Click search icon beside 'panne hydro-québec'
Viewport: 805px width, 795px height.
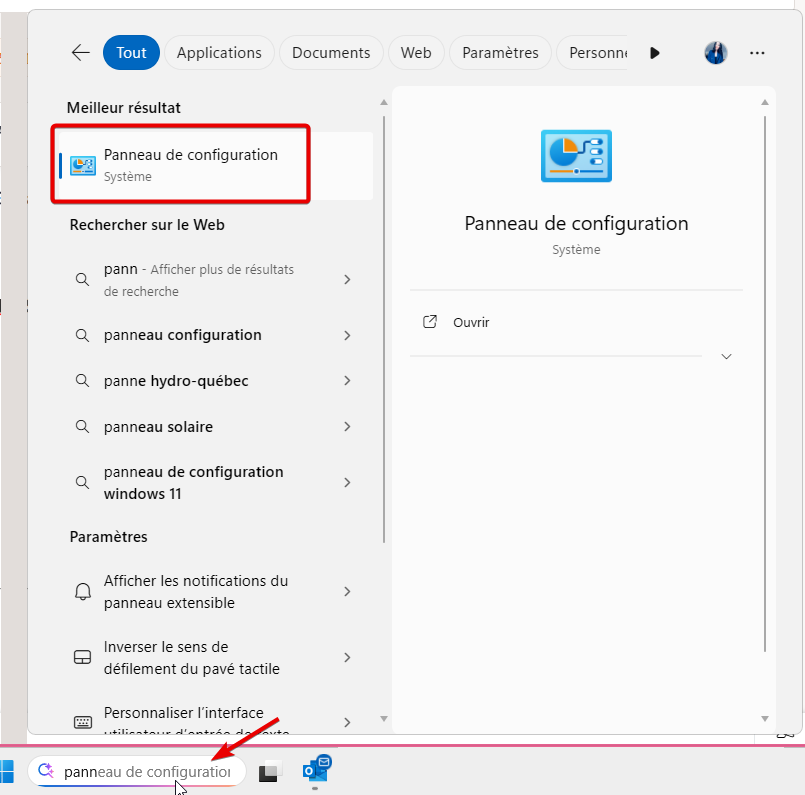tap(82, 381)
